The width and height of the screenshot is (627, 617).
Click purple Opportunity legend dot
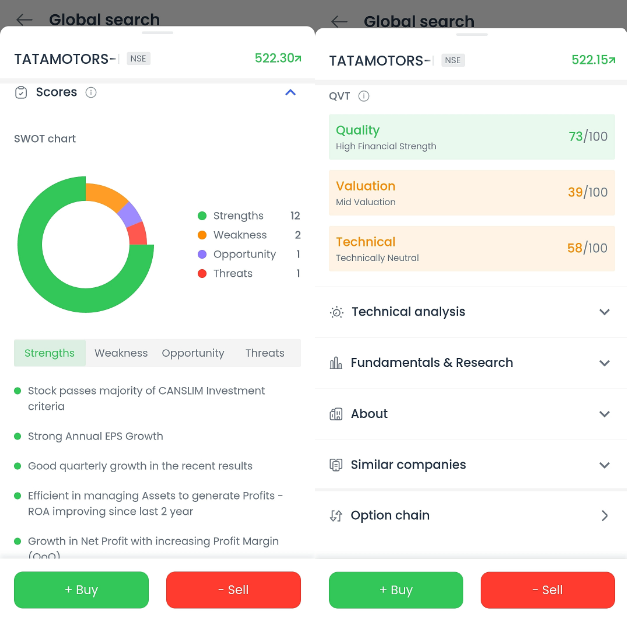point(202,254)
